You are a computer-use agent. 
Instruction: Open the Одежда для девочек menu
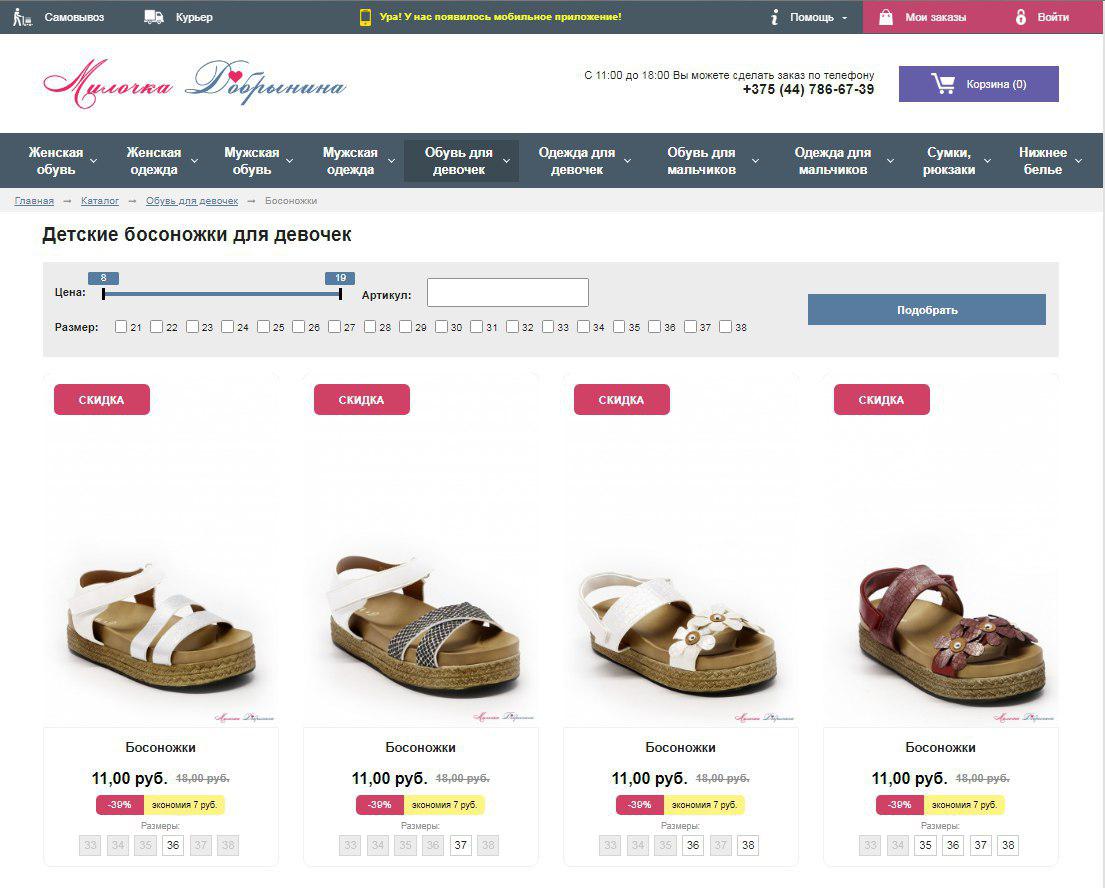[x=576, y=161]
